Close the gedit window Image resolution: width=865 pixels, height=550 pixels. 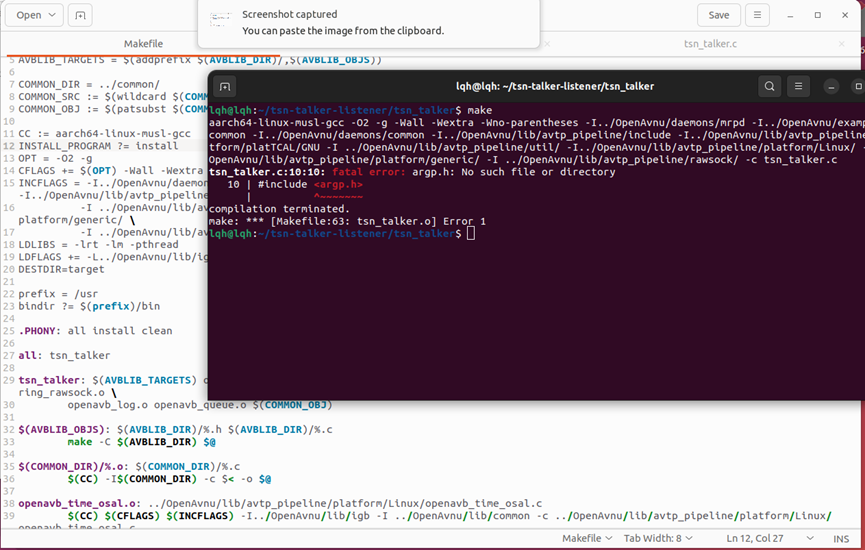[845, 15]
